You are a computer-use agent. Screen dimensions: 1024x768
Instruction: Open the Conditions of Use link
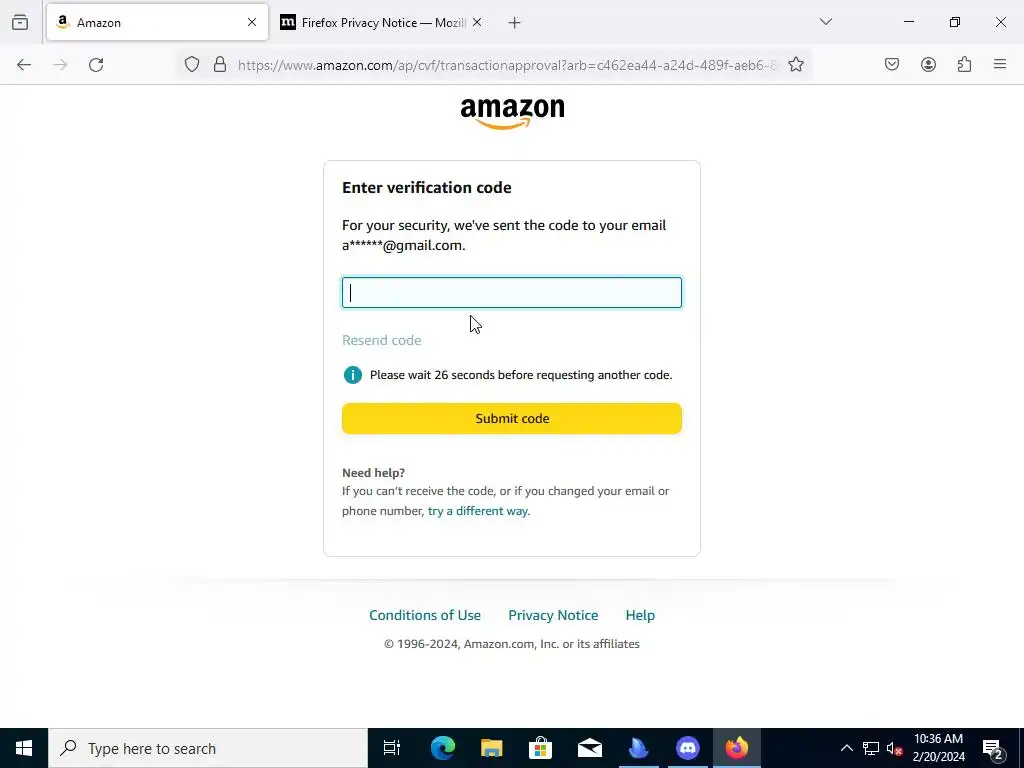point(425,615)
